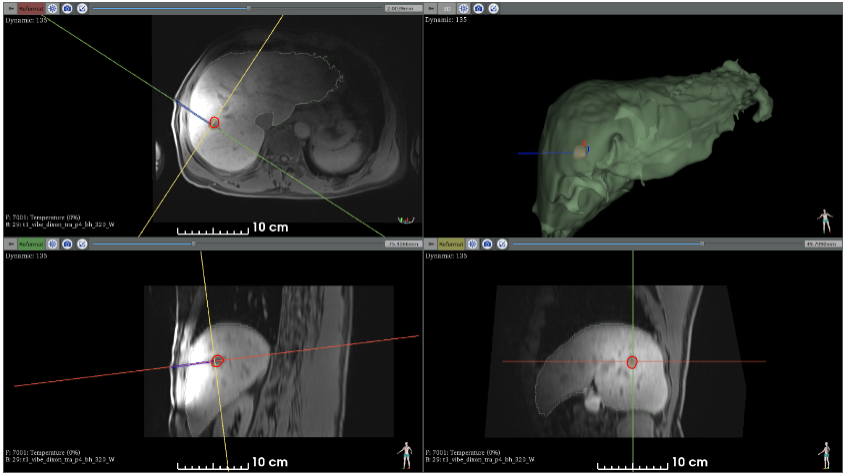Click the human orientation figure in the 3D view
This screenshot has height=474, width=845.
coord(824,219)
